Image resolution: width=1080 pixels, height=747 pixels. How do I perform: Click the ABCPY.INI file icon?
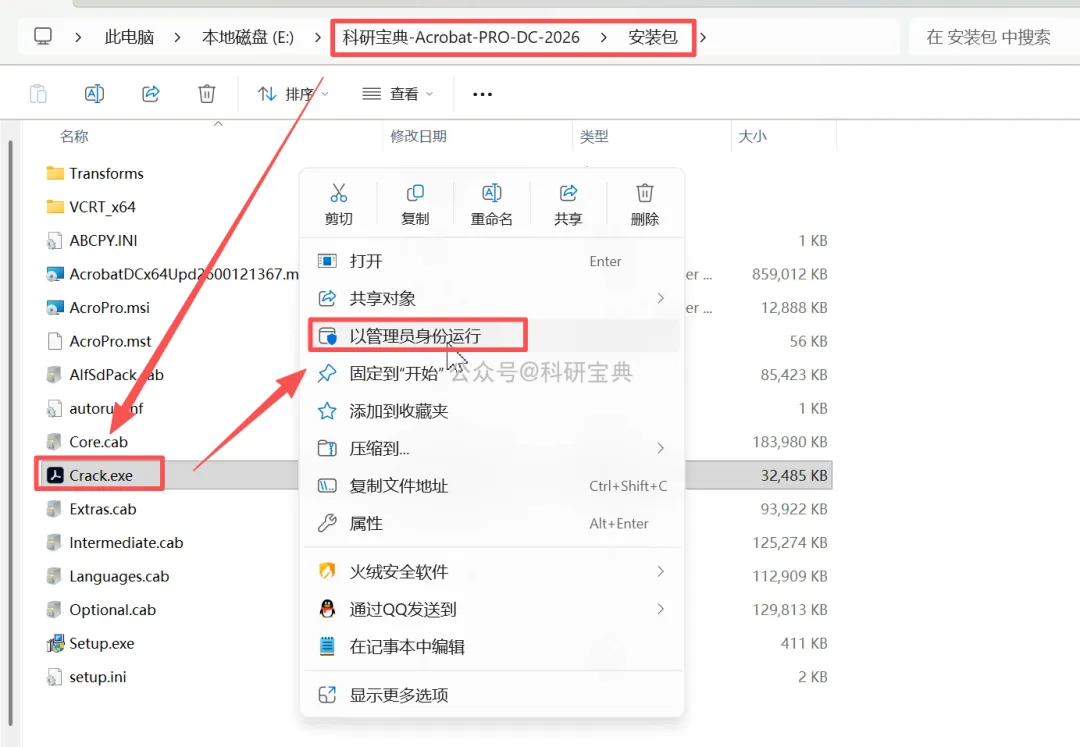tap(54, 240)
